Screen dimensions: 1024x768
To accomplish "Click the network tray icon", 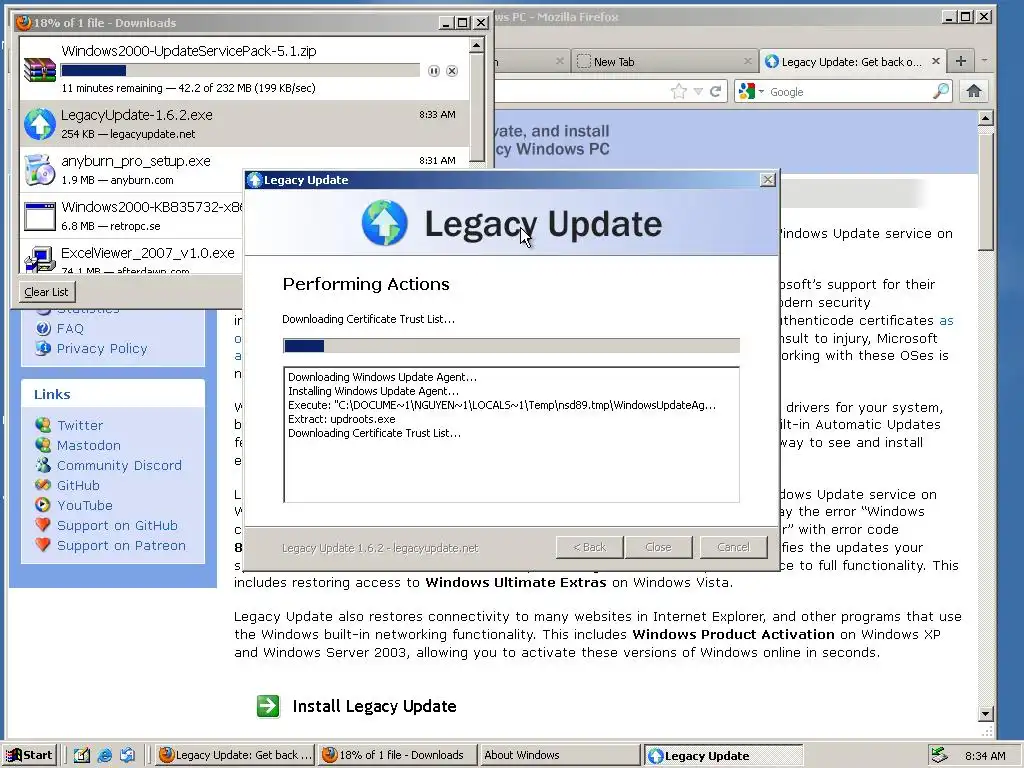I will click(939, 755).
